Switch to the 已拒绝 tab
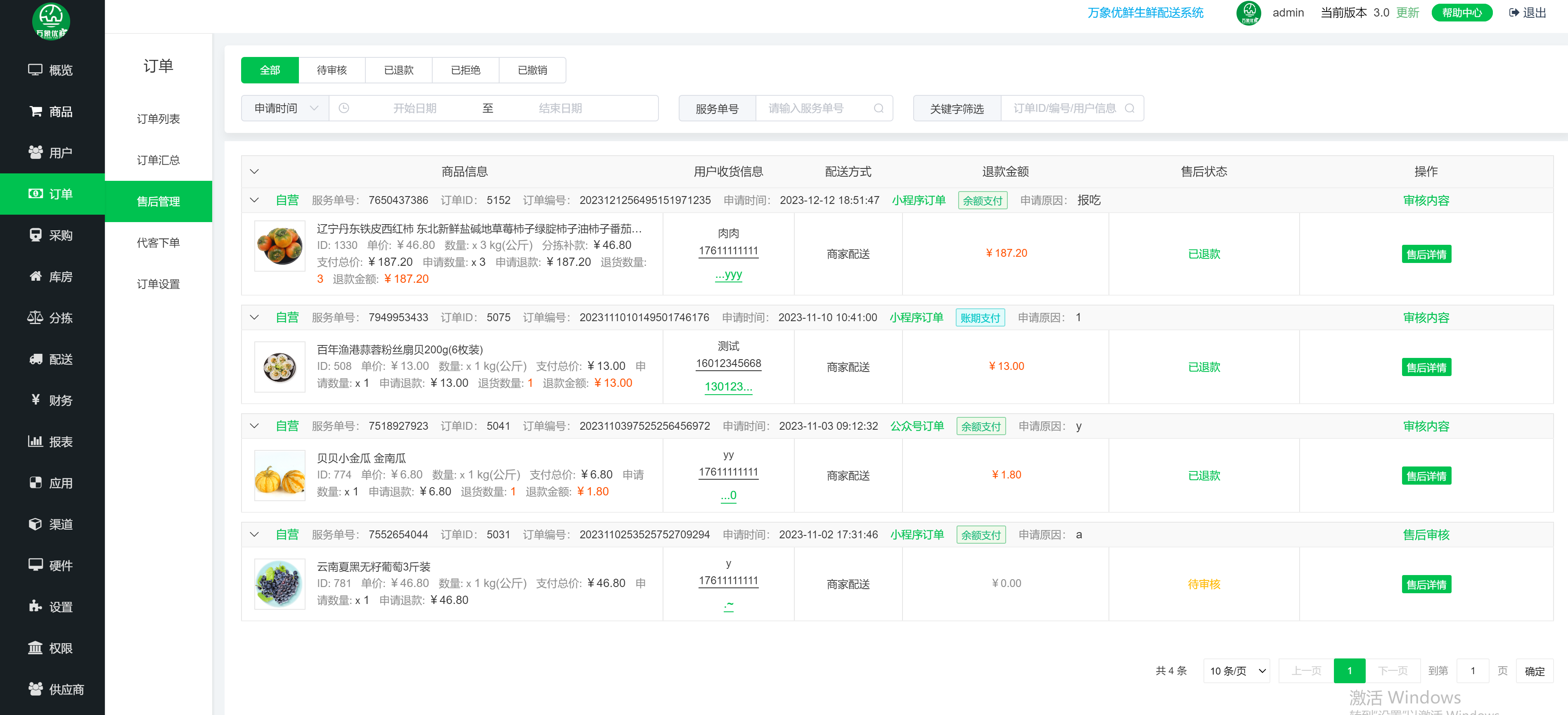Image resolution: width=1568 pixels, height=715 pixels. [x=466, y=70]
